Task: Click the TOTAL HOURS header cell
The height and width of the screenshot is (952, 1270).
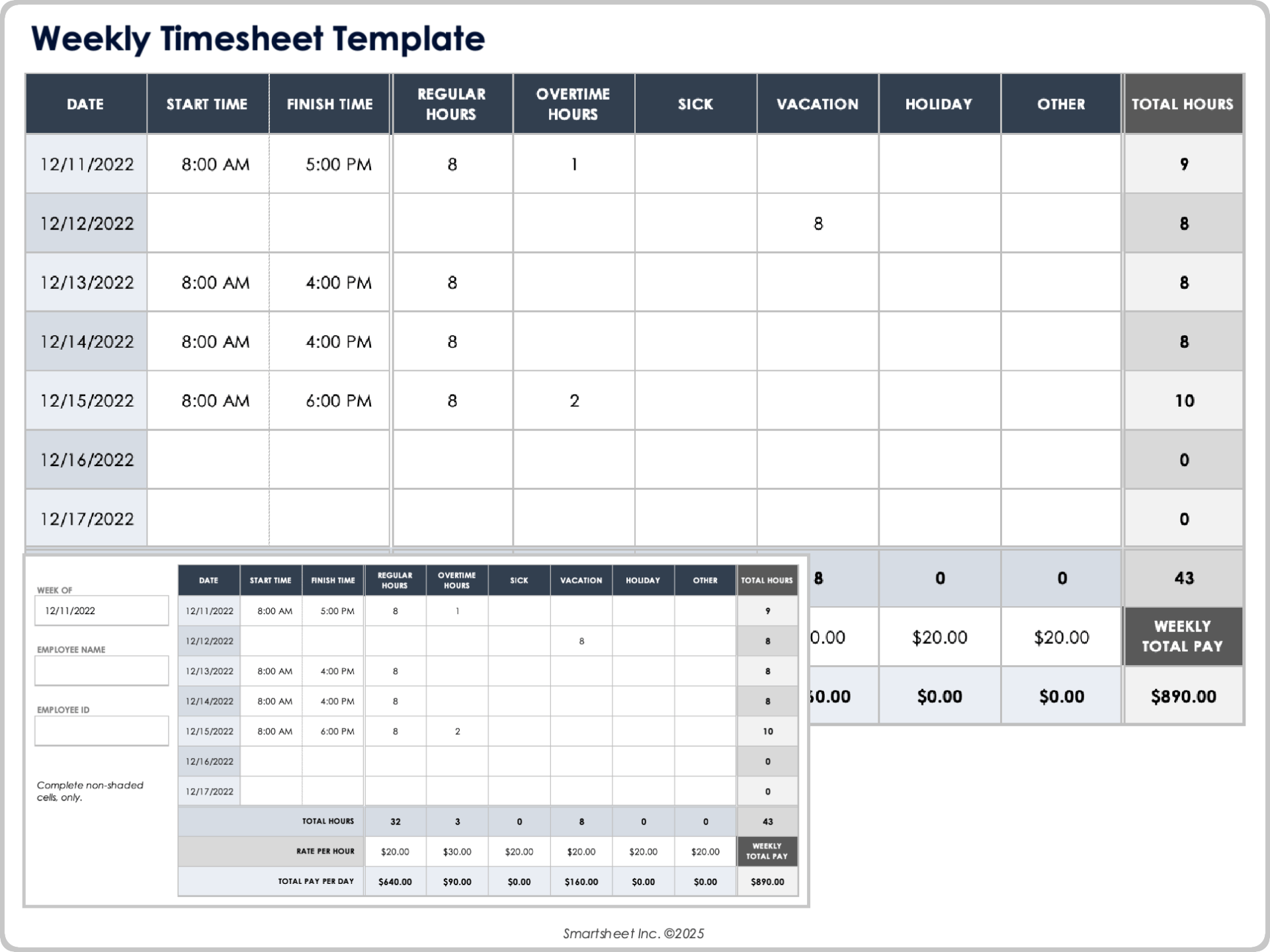Action: 1183,104
